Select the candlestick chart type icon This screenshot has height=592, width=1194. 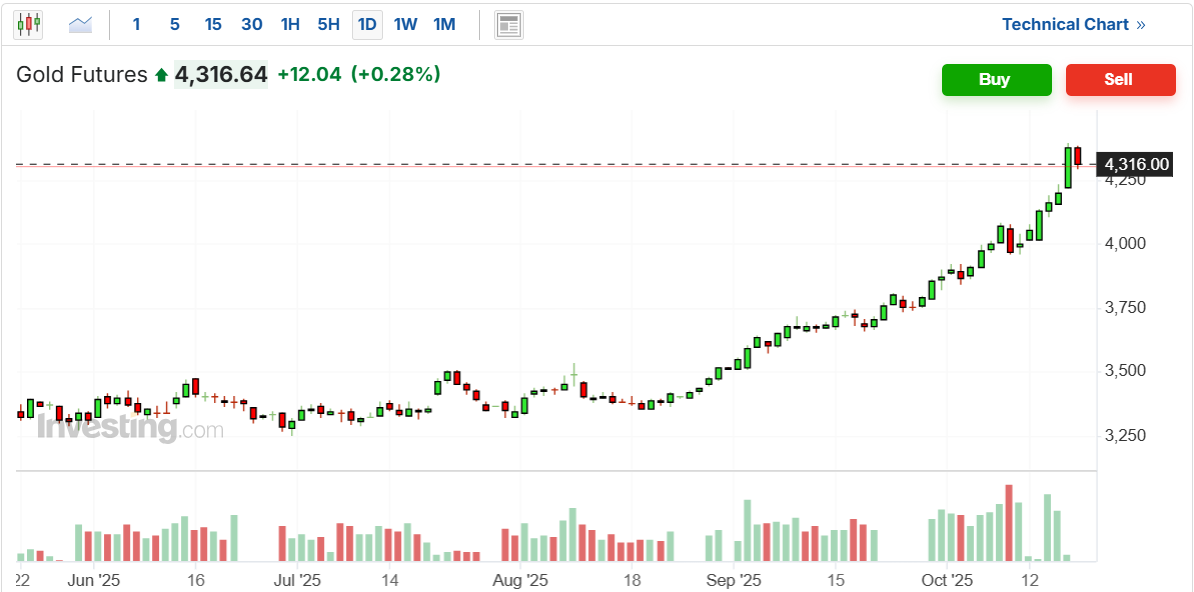(x=28, y=24)
